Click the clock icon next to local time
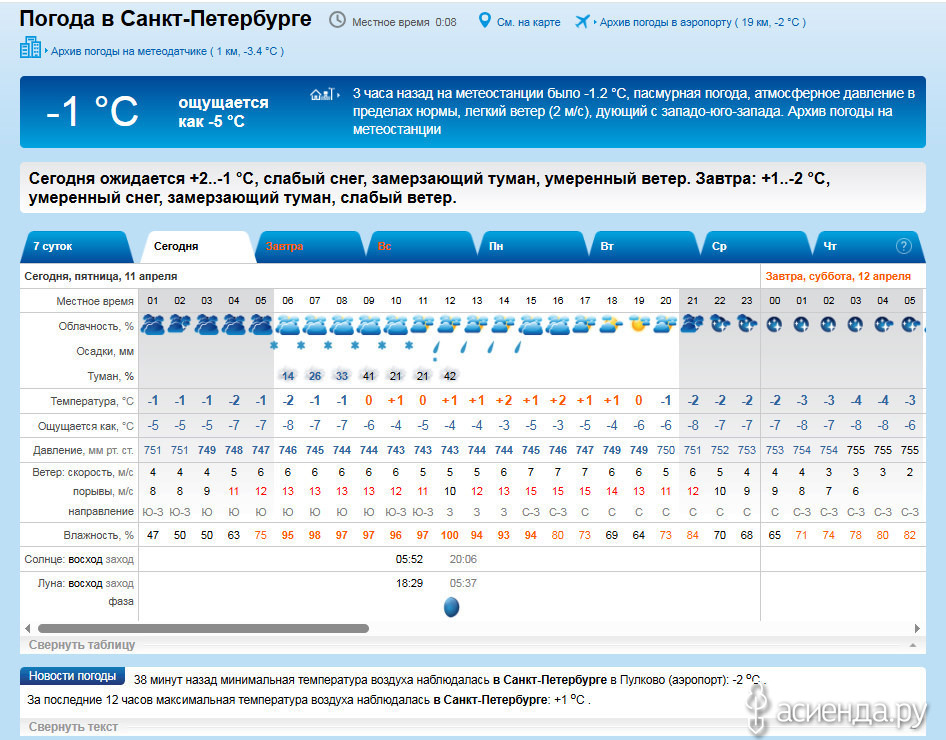This screenshot has width=946, height=740. pos(337,21)
